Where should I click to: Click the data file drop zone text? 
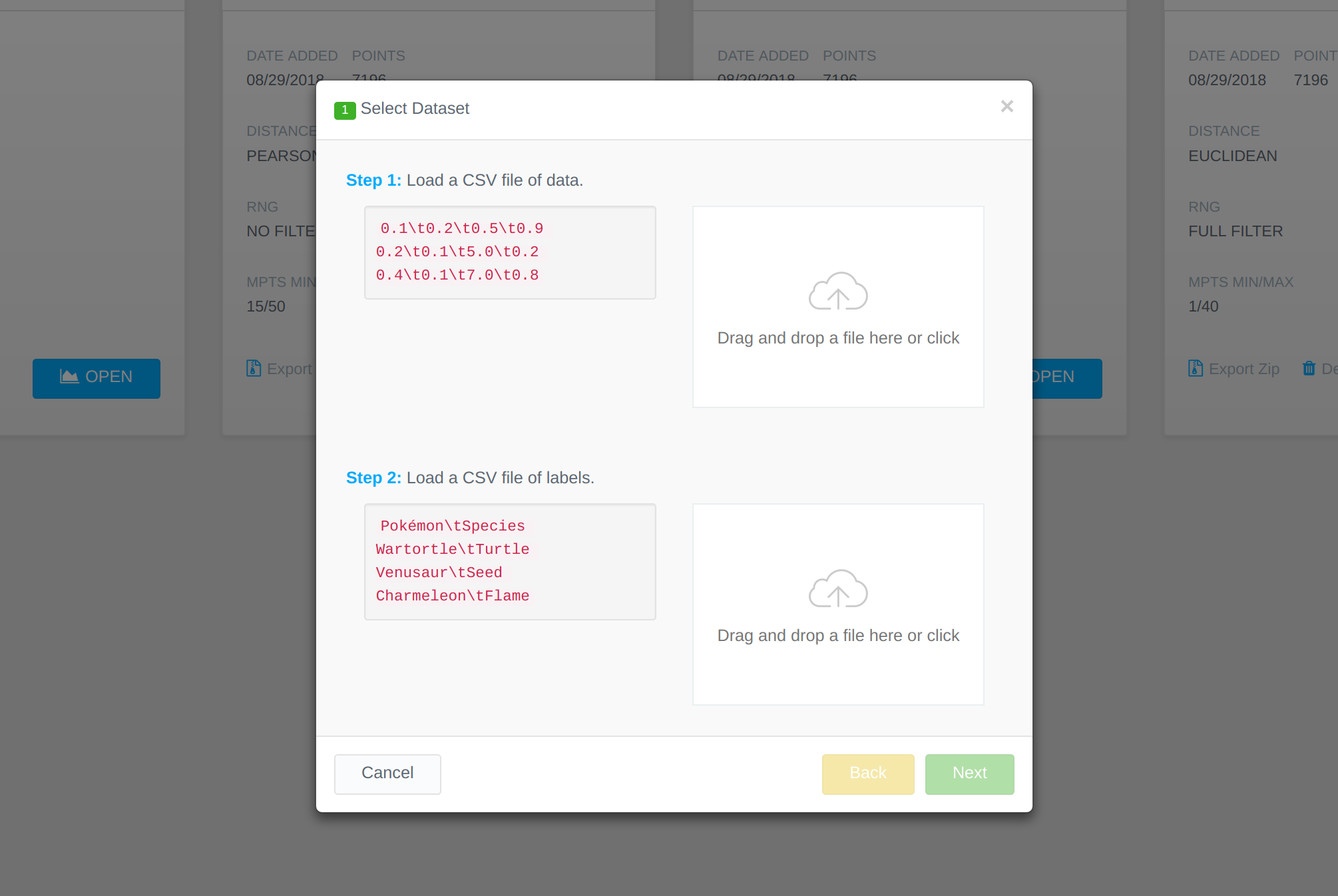coord(838,338)
